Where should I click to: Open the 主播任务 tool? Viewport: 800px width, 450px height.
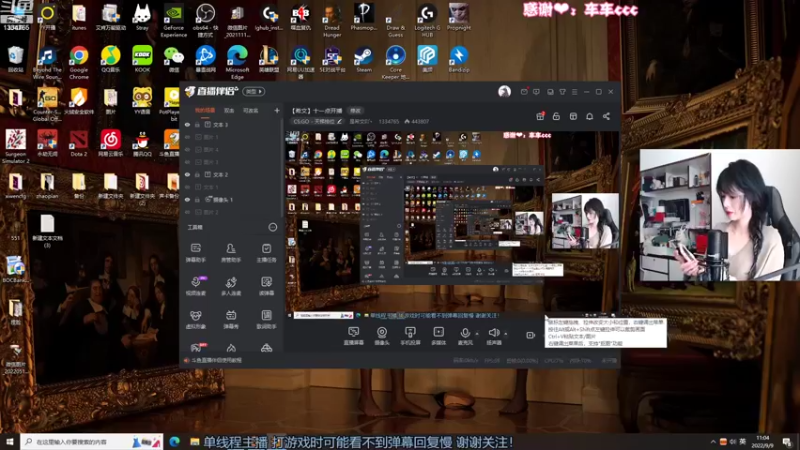(x=266, y=253)
